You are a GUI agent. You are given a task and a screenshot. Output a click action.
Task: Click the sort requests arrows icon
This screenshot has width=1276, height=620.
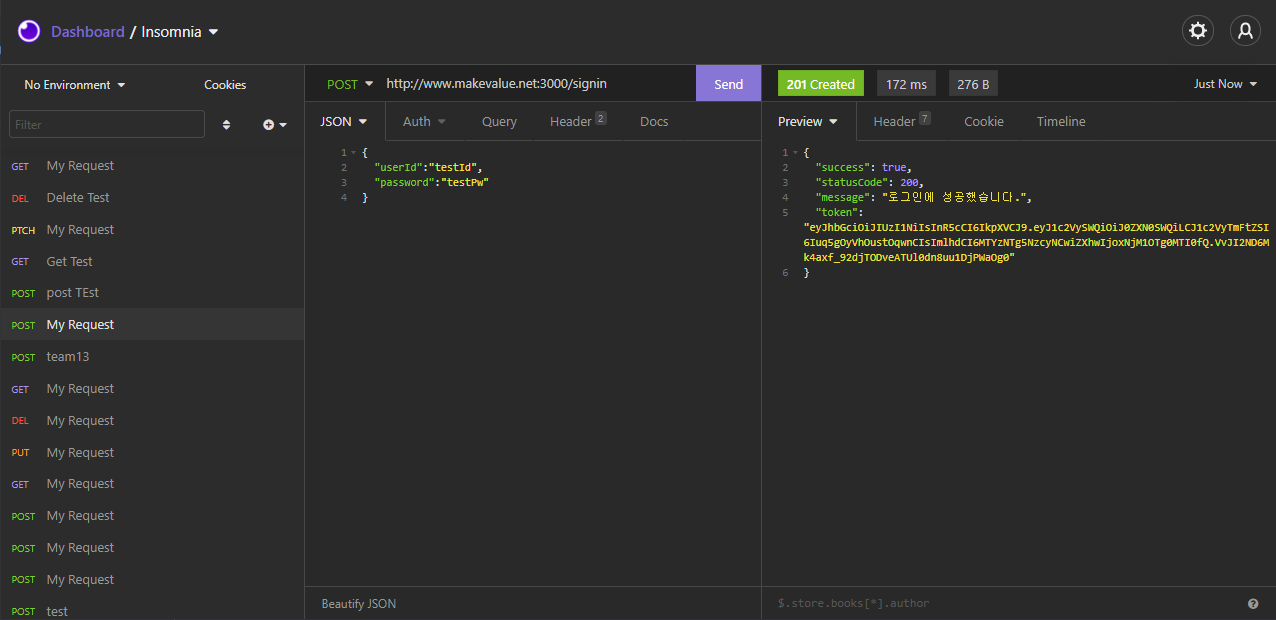(x=226, y=125)
